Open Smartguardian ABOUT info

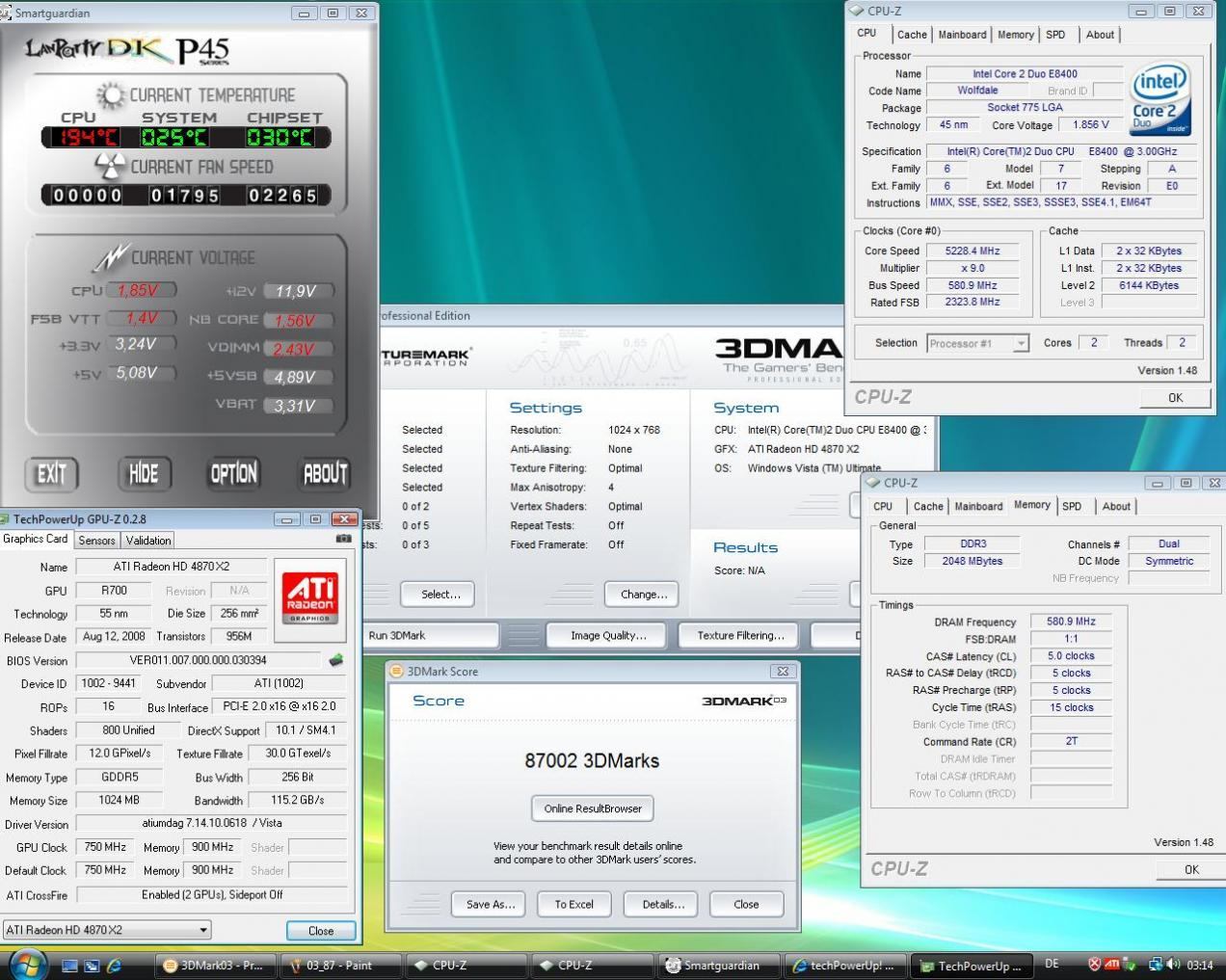pyautogui.click(x=325, y=473)
